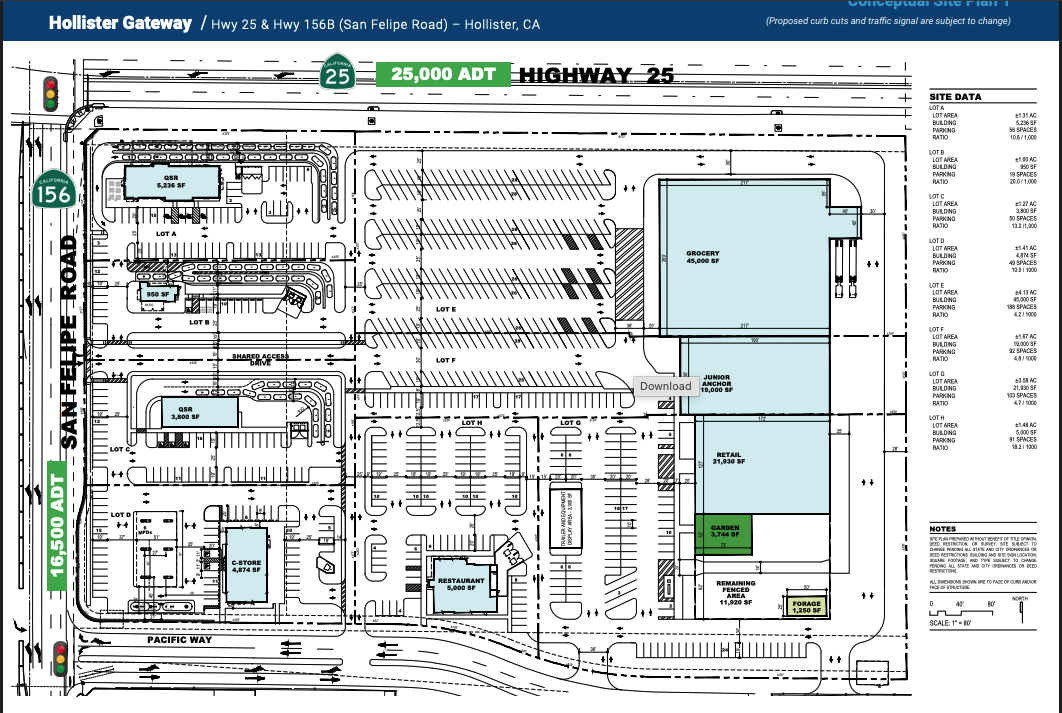
Task: Click the SITE DATA heading
Action: click(955, 97)
